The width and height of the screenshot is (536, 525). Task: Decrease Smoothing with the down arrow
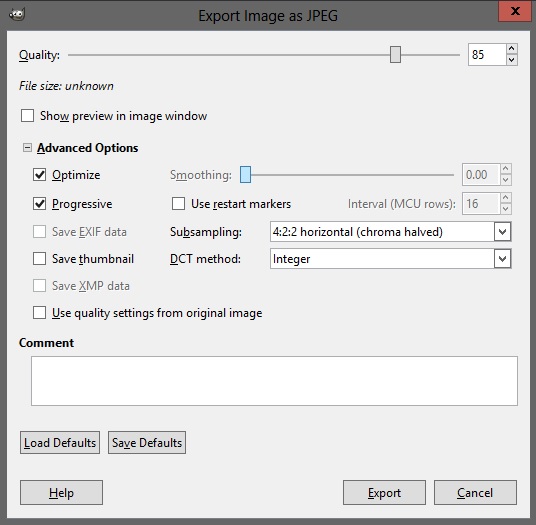(506, 180)
